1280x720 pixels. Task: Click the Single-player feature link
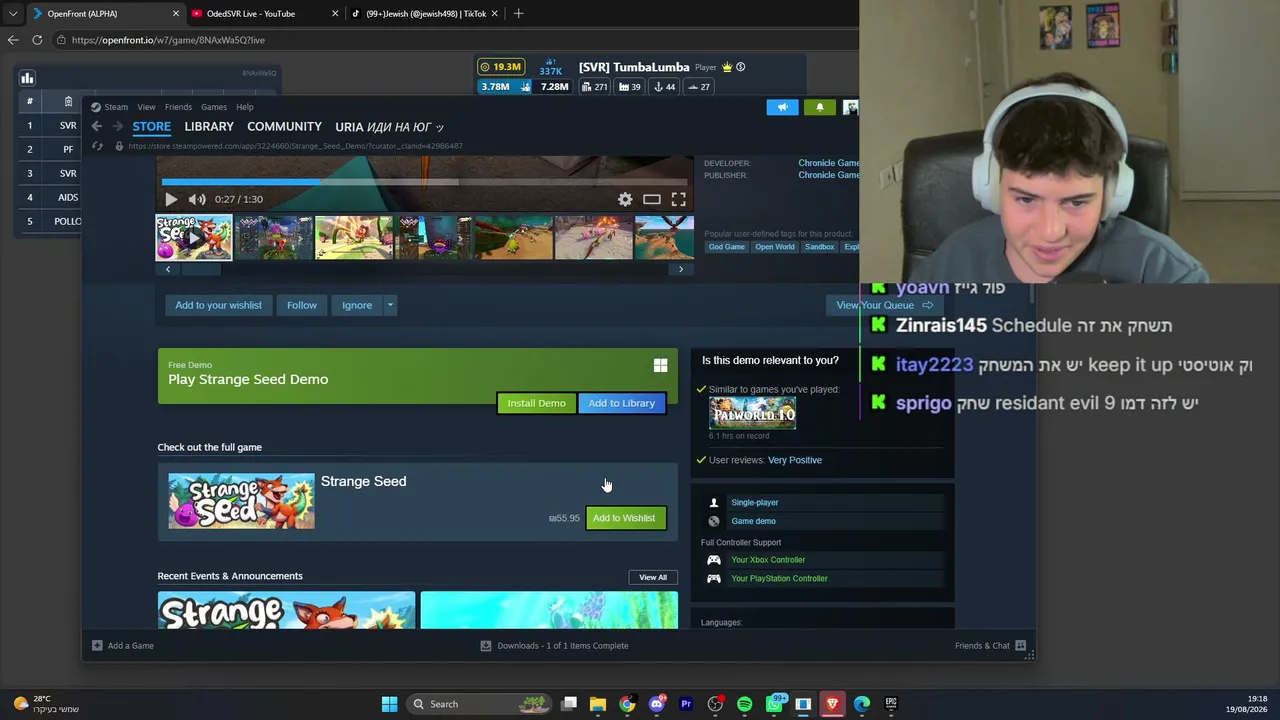pos(755,503)
